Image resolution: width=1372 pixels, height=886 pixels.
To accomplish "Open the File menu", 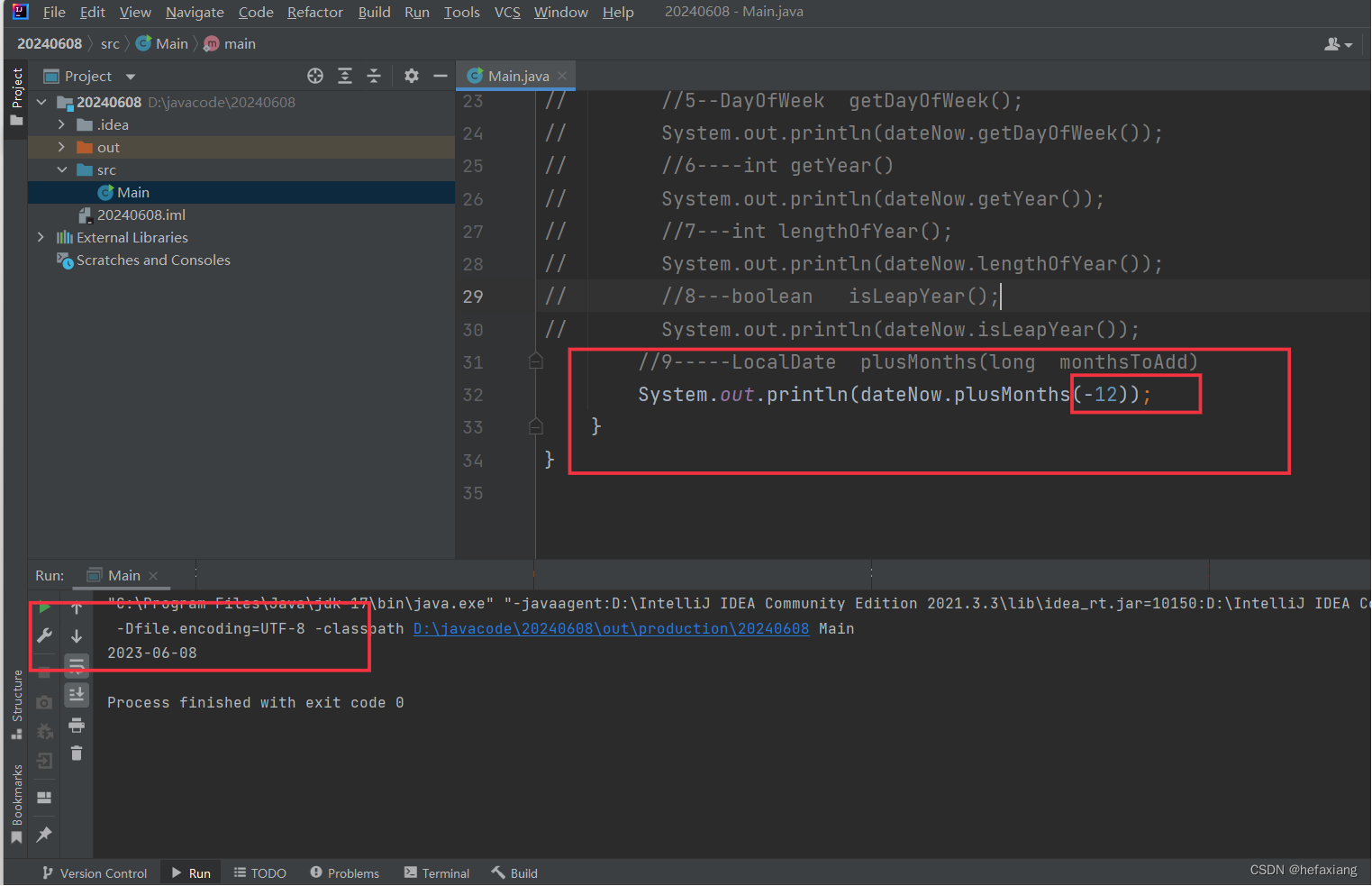I will (x=54, y=12).
